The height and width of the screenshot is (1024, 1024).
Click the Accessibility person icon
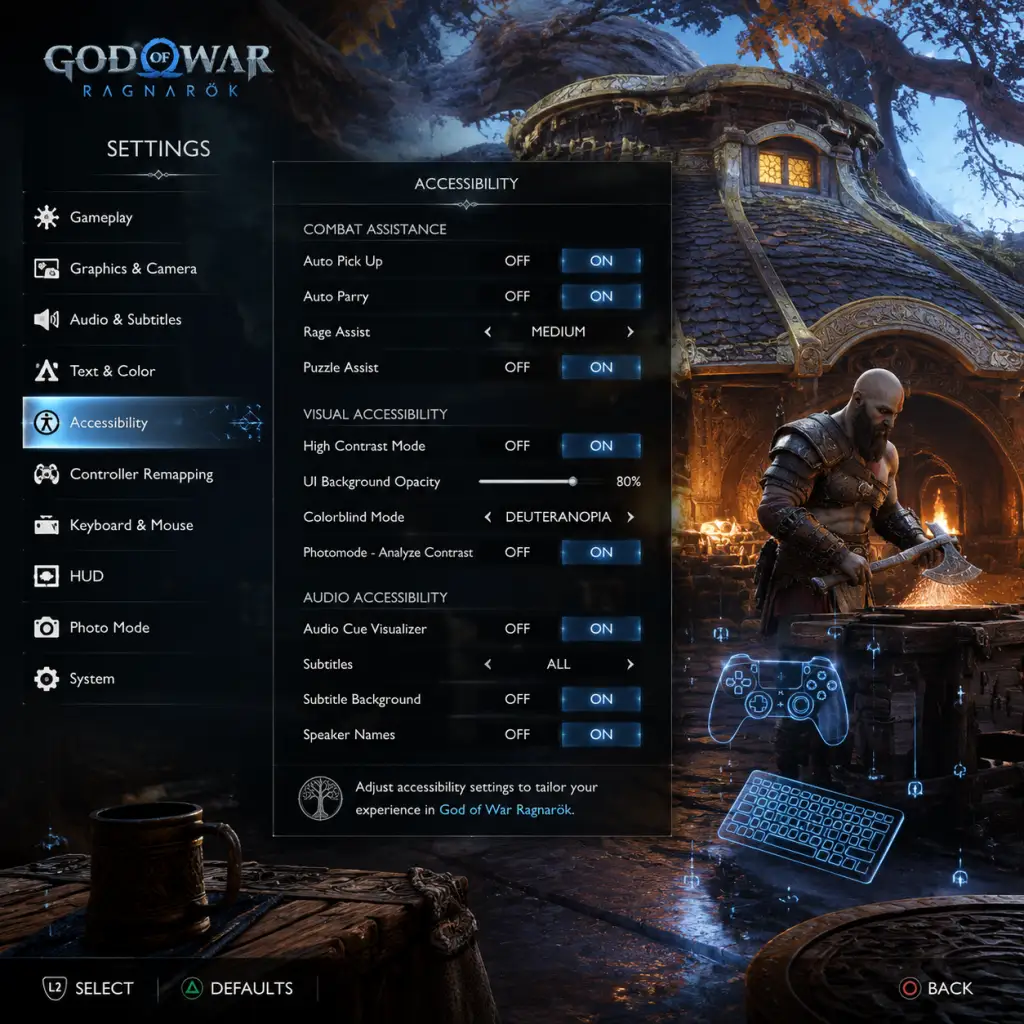(x=46, y=423)
